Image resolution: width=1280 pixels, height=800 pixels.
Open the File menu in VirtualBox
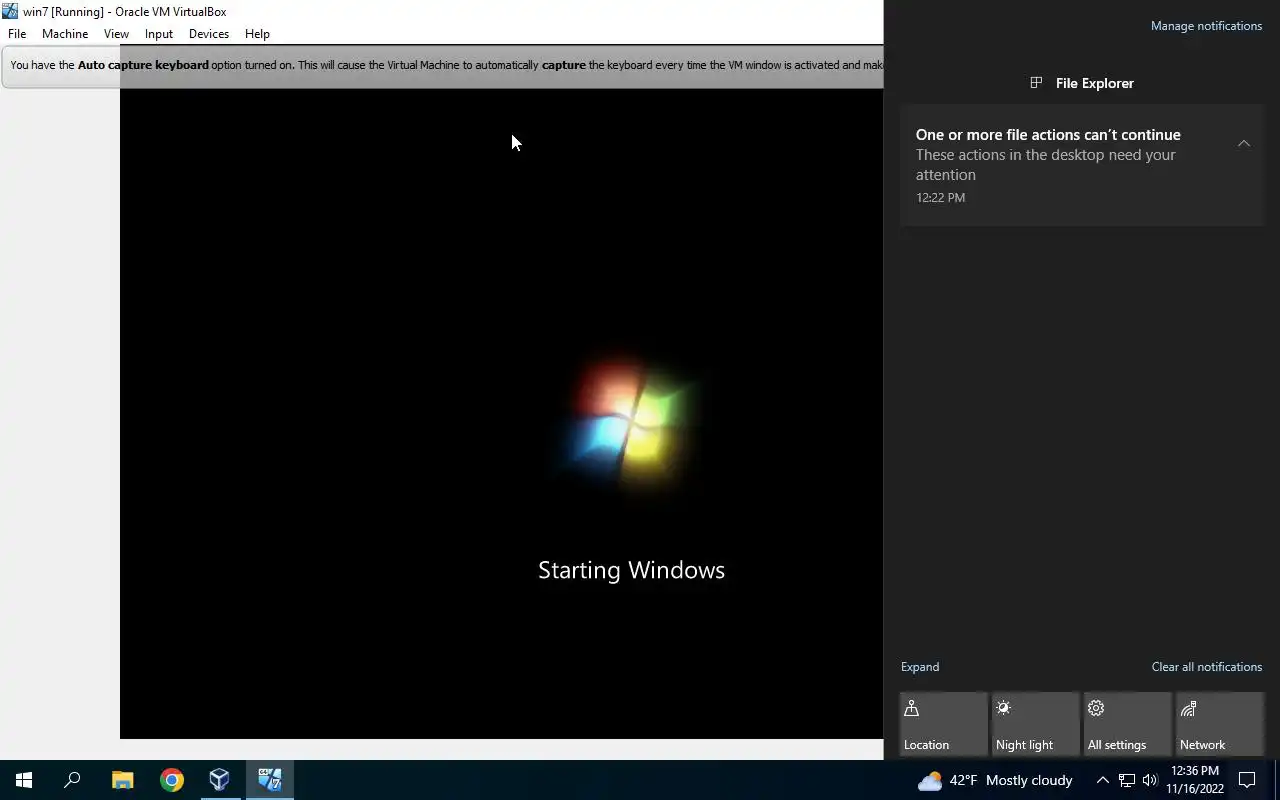(x=17, y=33)
